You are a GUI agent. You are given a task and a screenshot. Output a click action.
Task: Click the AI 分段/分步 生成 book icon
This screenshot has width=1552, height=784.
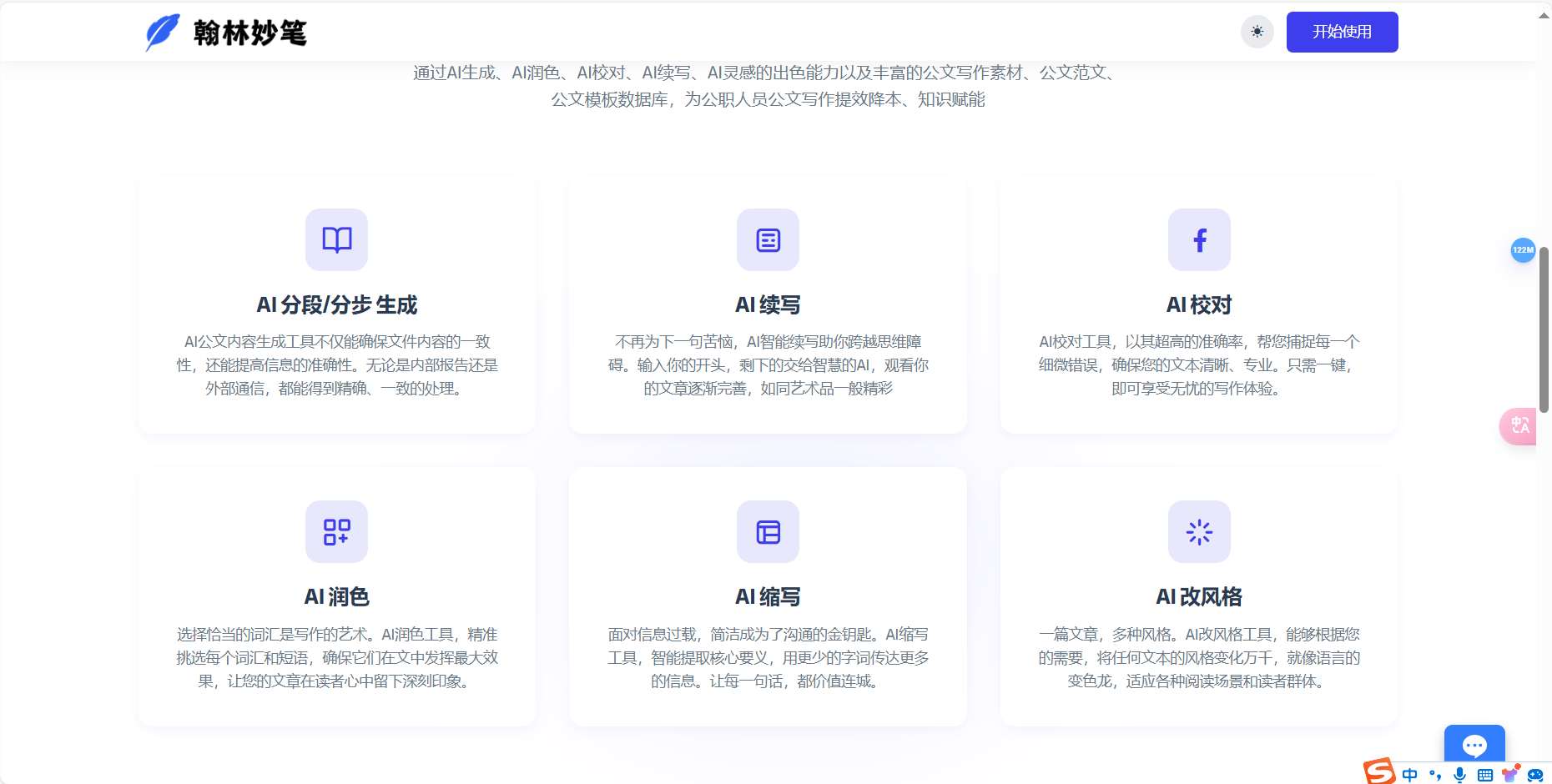click(336, 240)
